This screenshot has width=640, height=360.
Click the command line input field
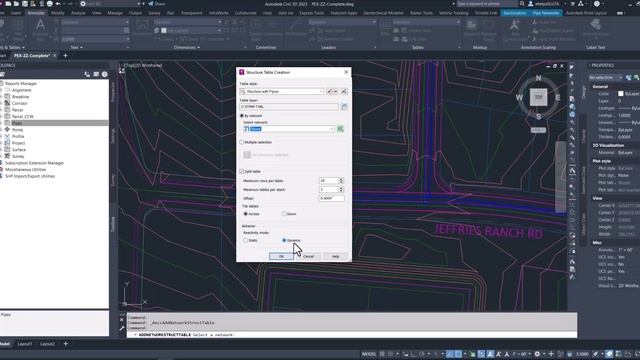pos(353,335)
